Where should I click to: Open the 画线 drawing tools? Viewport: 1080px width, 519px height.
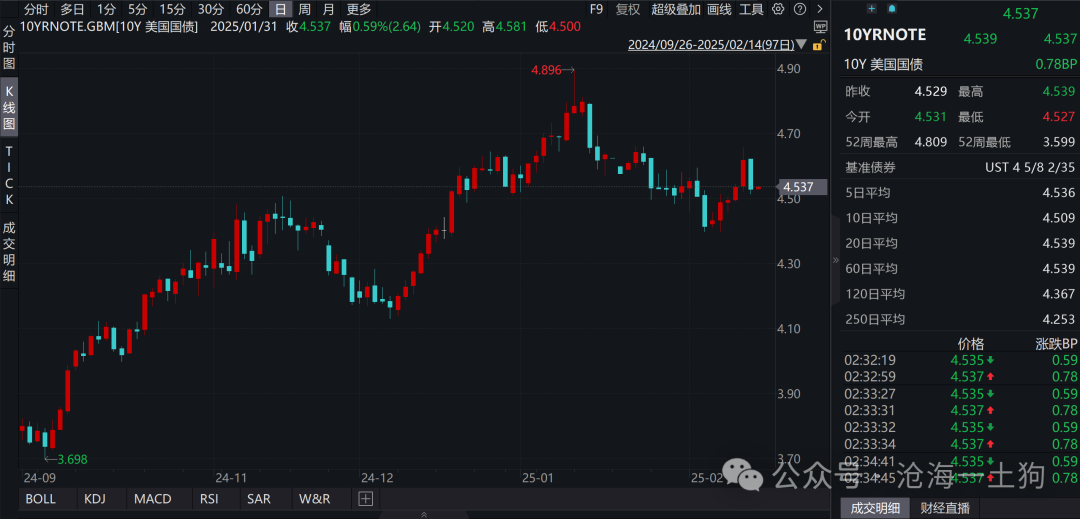point(719,9)
